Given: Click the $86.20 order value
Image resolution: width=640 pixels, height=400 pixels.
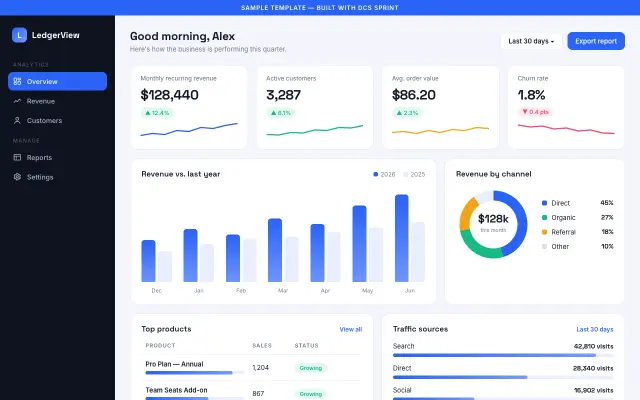Looking at the screenshot, I should [413, 95].
